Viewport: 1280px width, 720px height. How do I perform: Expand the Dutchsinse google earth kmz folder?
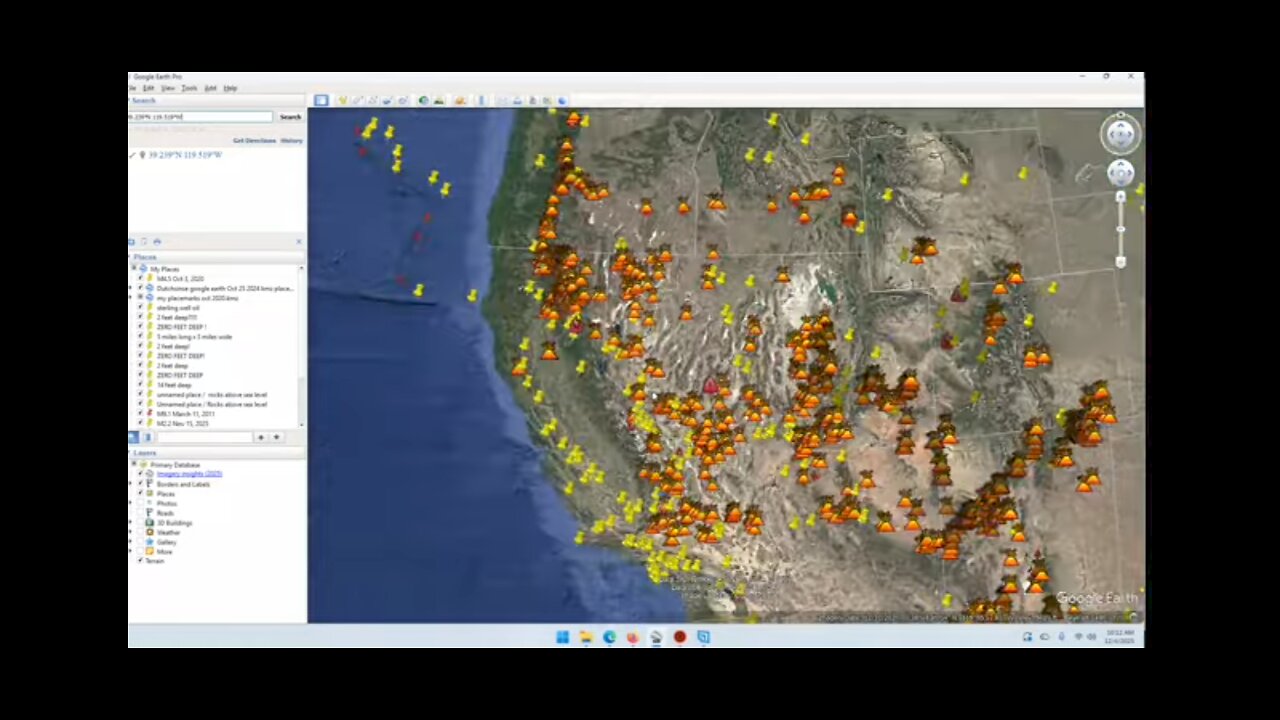tap(132, 288)
